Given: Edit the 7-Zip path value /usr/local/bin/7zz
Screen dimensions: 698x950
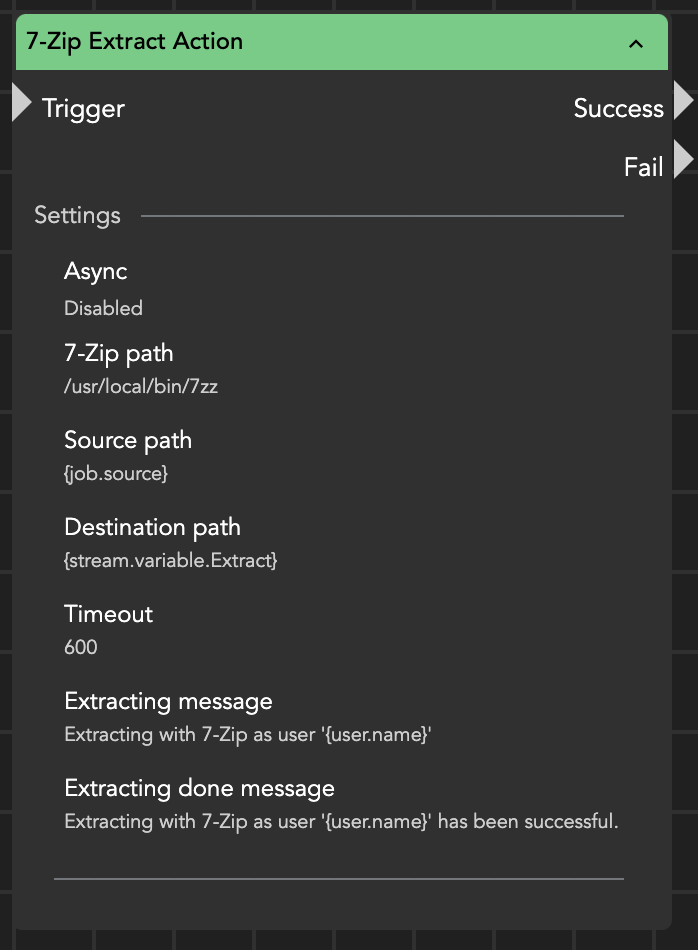Looking at the screenshot, I should pos(141,386).
